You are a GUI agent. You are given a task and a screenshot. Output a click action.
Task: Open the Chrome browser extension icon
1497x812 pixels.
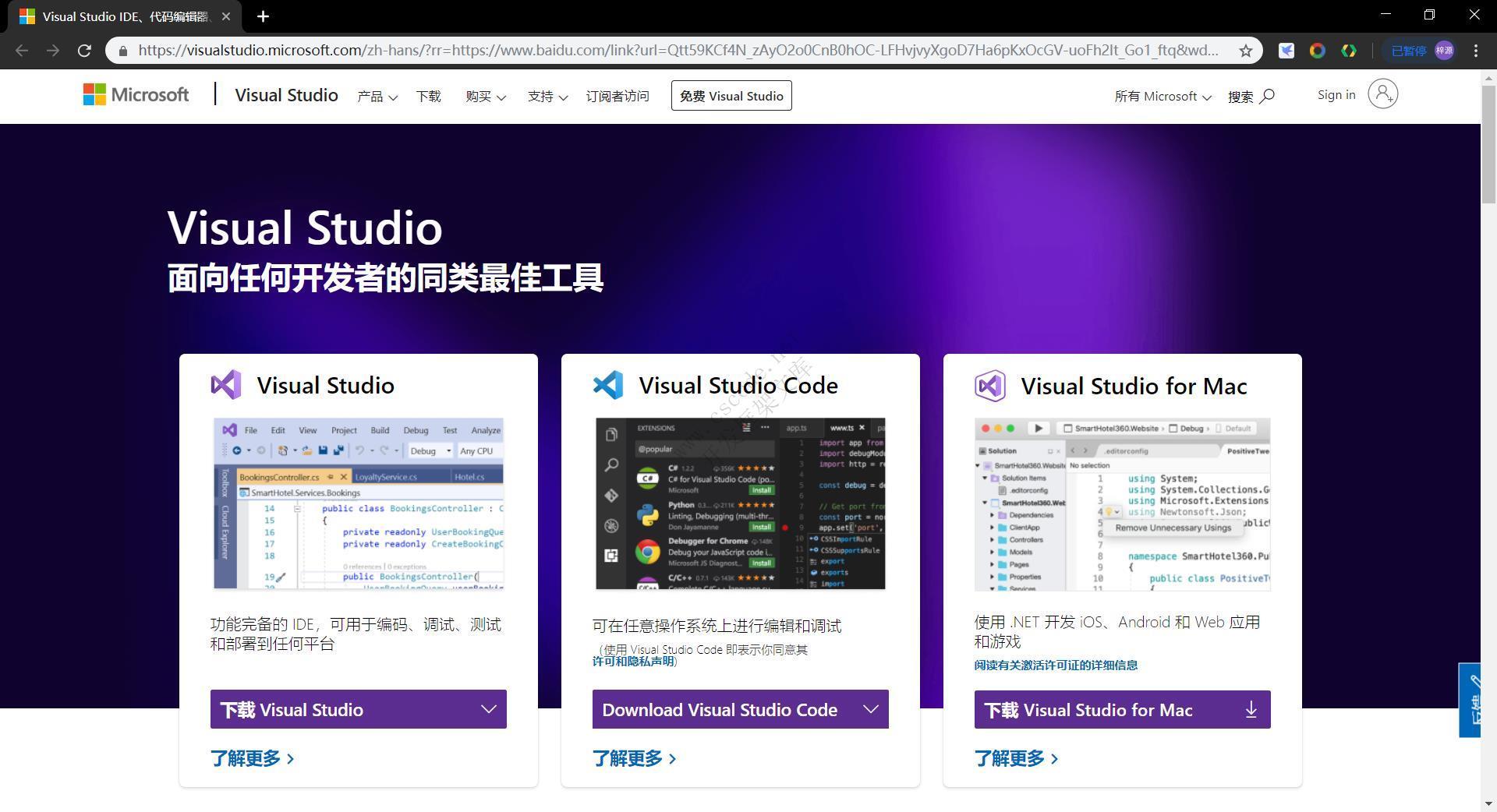point(1318,50)
